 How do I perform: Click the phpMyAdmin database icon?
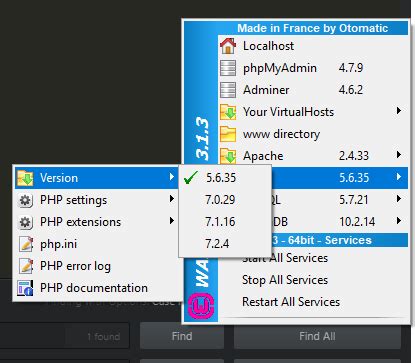(x=228, y=68)
